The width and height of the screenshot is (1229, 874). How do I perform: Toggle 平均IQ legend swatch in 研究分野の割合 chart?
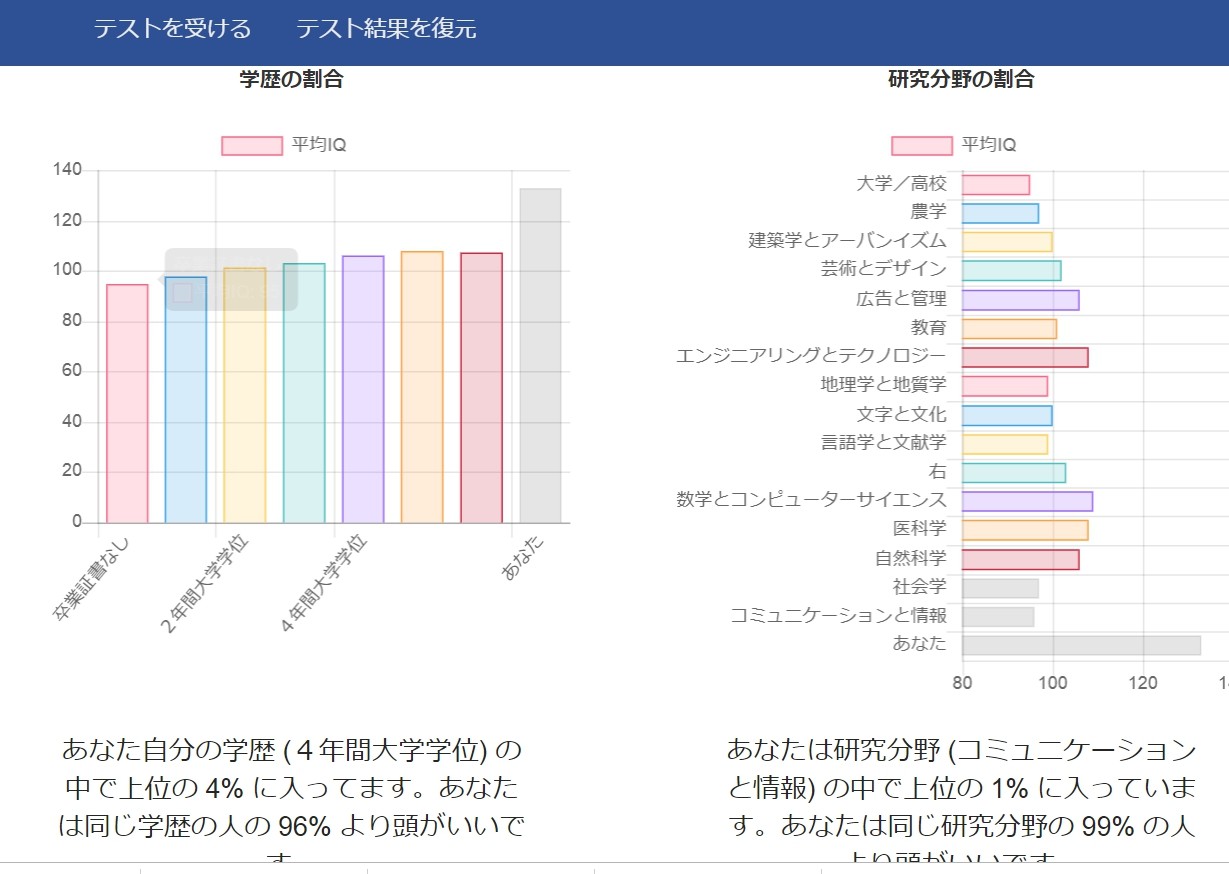click(922, 146)
